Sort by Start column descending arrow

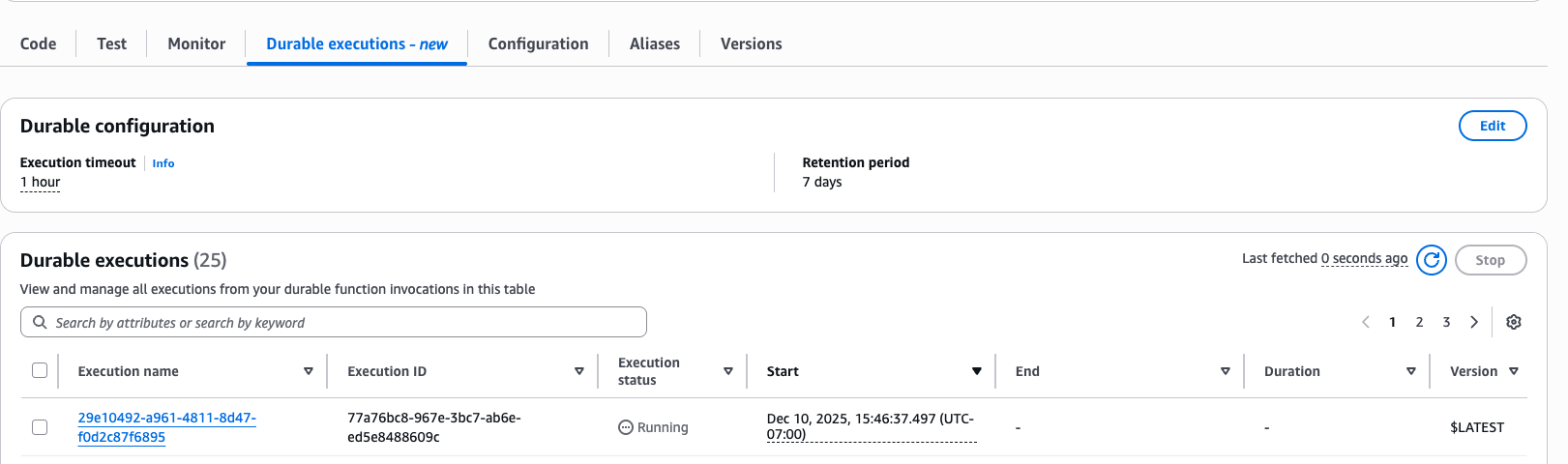(977, 371)
